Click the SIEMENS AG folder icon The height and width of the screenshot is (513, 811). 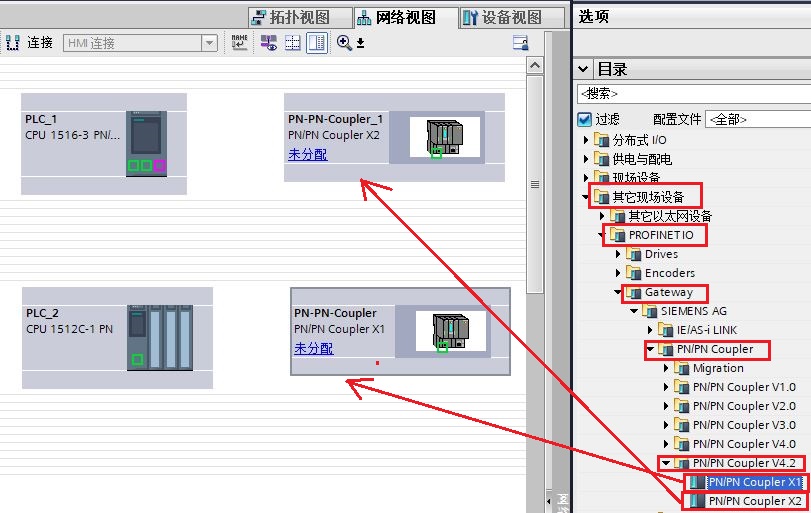pyautogui.click(x=650, y=311)
